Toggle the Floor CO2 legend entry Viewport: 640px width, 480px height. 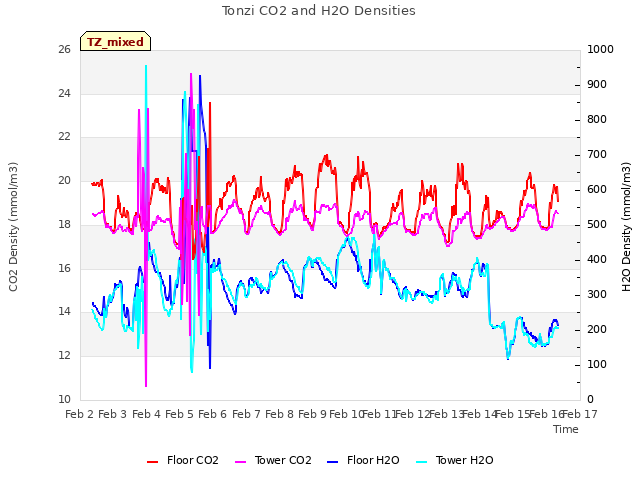[x=182, y=460]
